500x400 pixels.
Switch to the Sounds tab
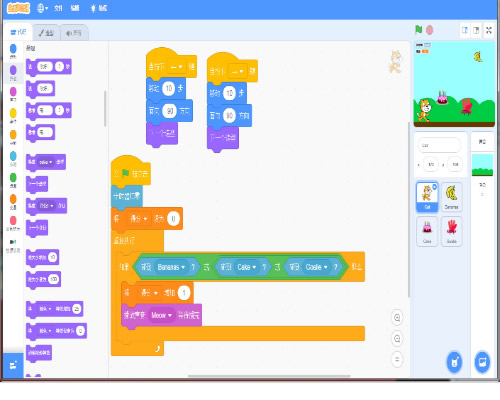point(74,33)
